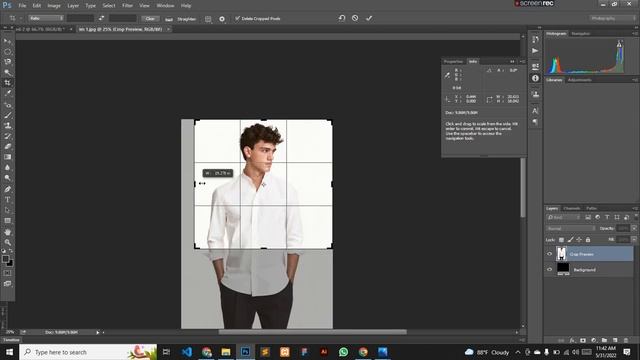Add a layer style fx button
The width and height of the screenshot is (640, 360).
click(572, 340)
